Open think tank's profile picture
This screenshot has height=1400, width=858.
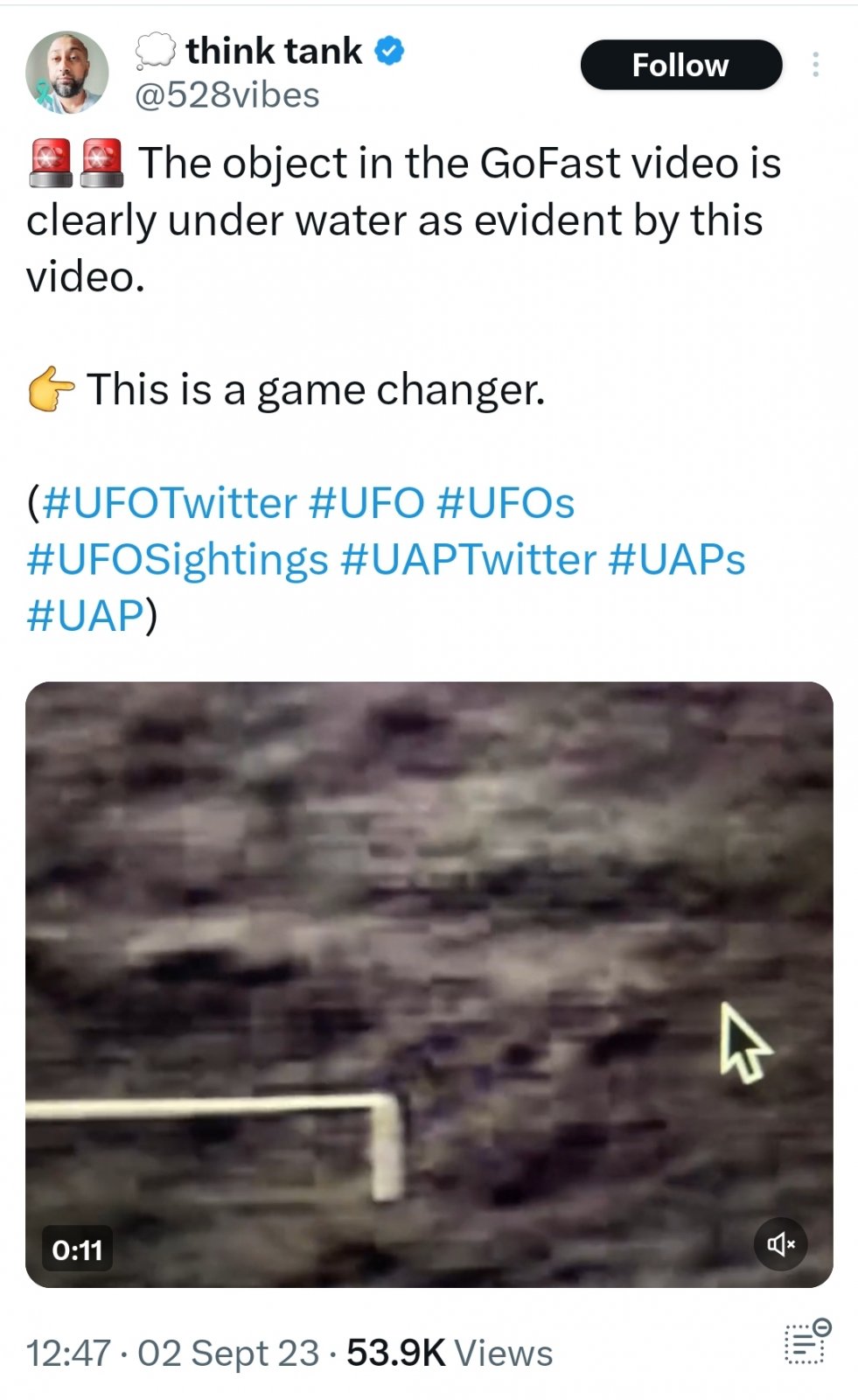[67, 73]
